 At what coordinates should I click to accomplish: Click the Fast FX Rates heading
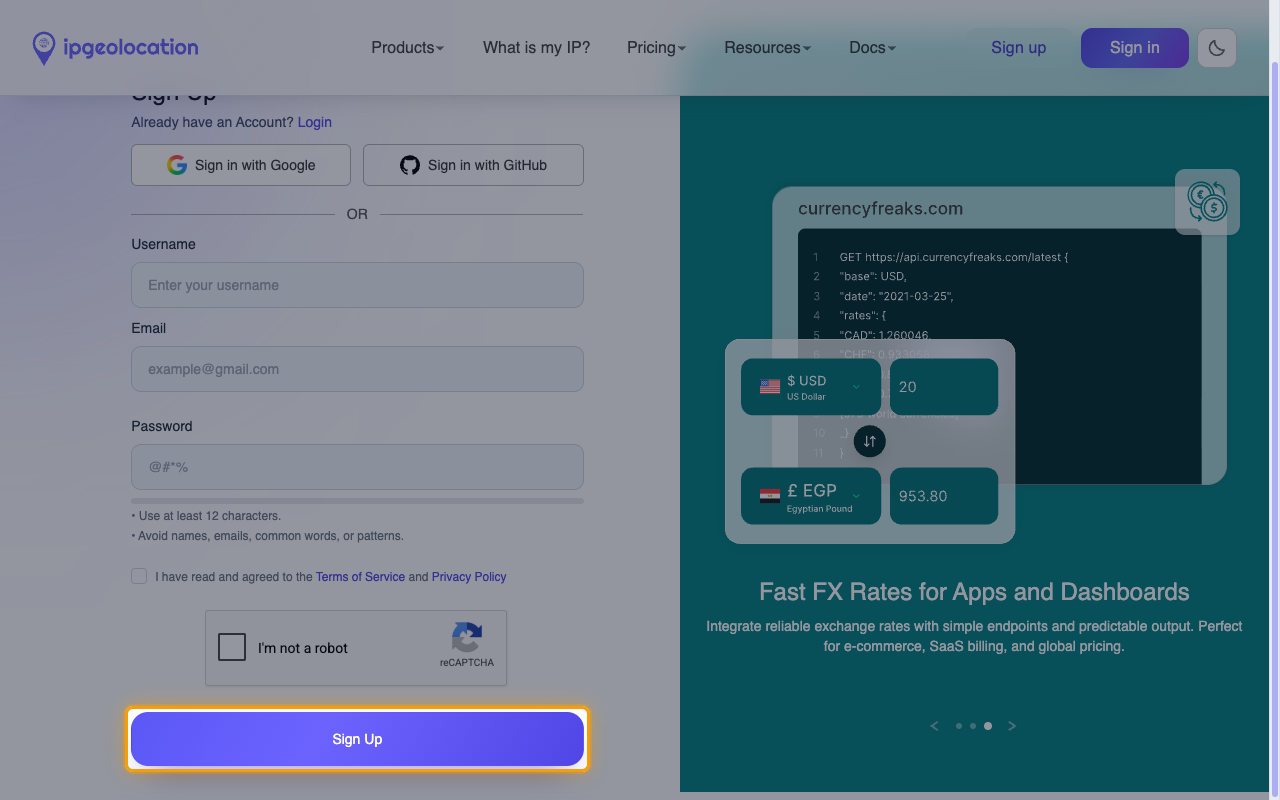(x=974, y=592)
